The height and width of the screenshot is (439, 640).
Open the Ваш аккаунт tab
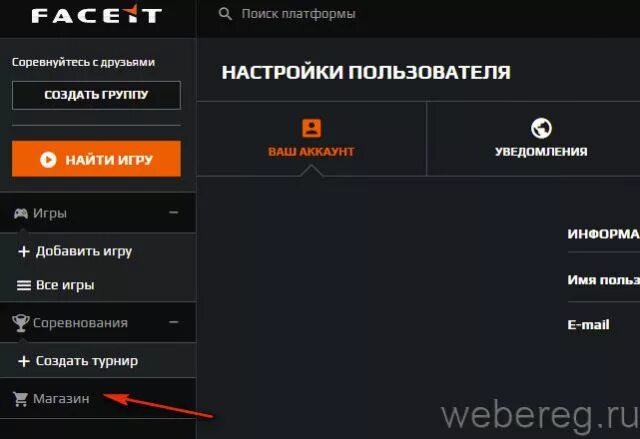[x=312, y=139]
